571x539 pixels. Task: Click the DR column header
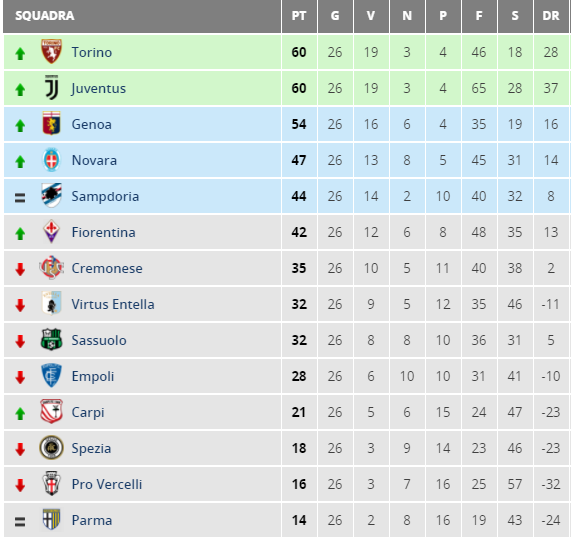(551, 16)
